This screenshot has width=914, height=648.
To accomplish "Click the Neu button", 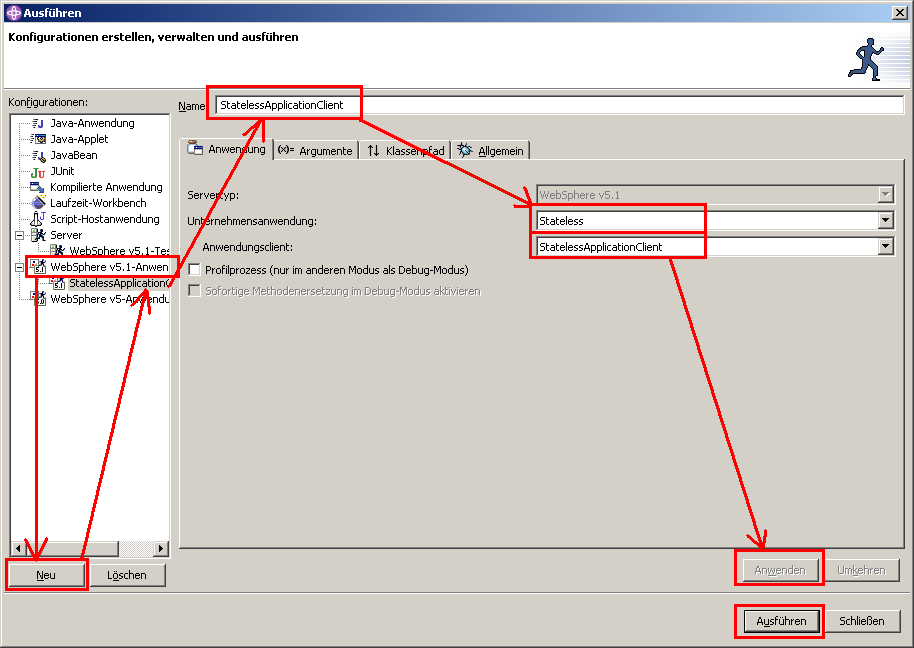I will [46, 575].
